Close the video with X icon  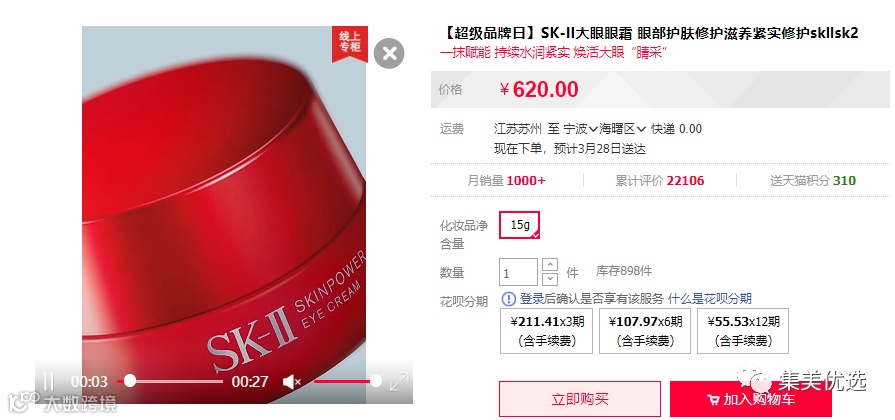click(x=389, y=54)
